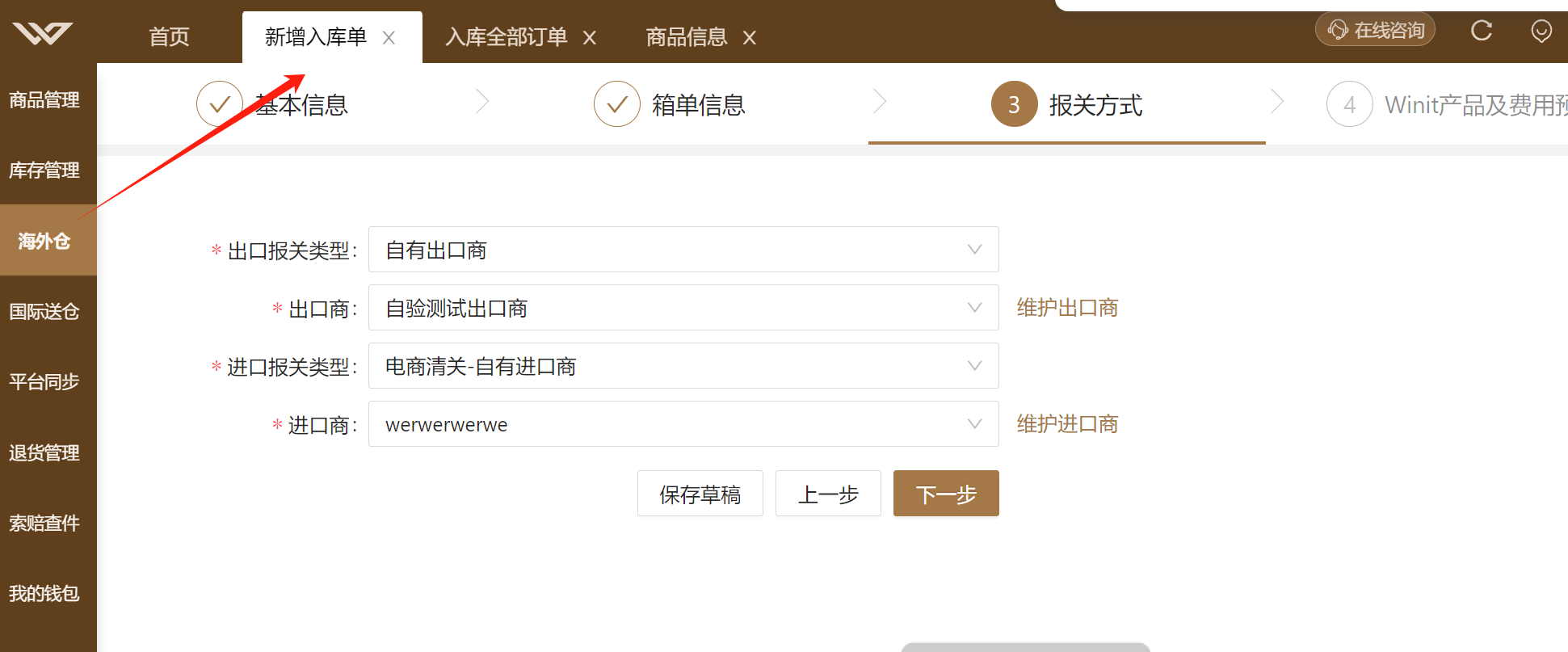Open 国际送仓 in the sidebar

click(44, 312)
